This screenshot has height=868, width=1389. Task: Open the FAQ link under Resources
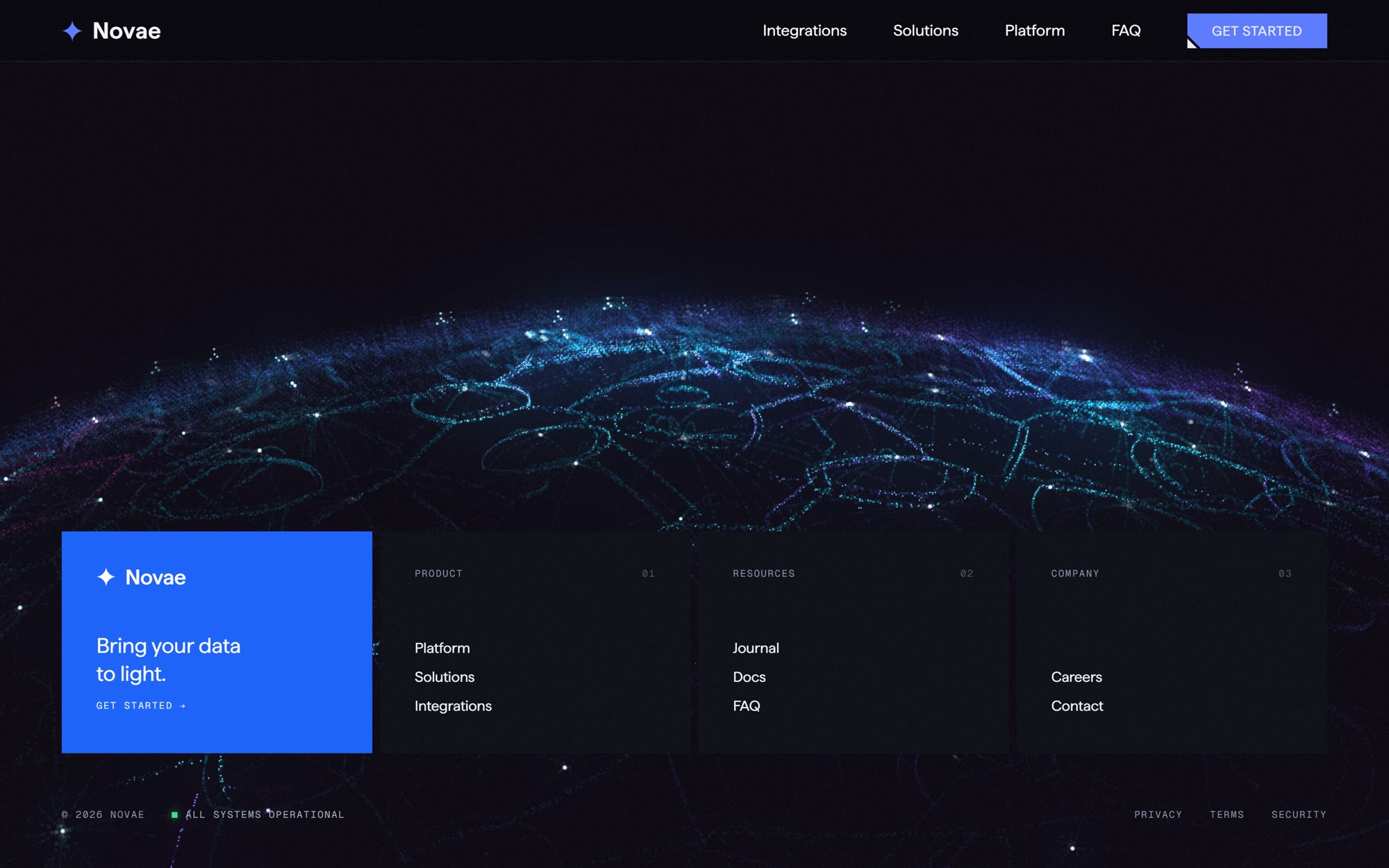pos(747,706)
